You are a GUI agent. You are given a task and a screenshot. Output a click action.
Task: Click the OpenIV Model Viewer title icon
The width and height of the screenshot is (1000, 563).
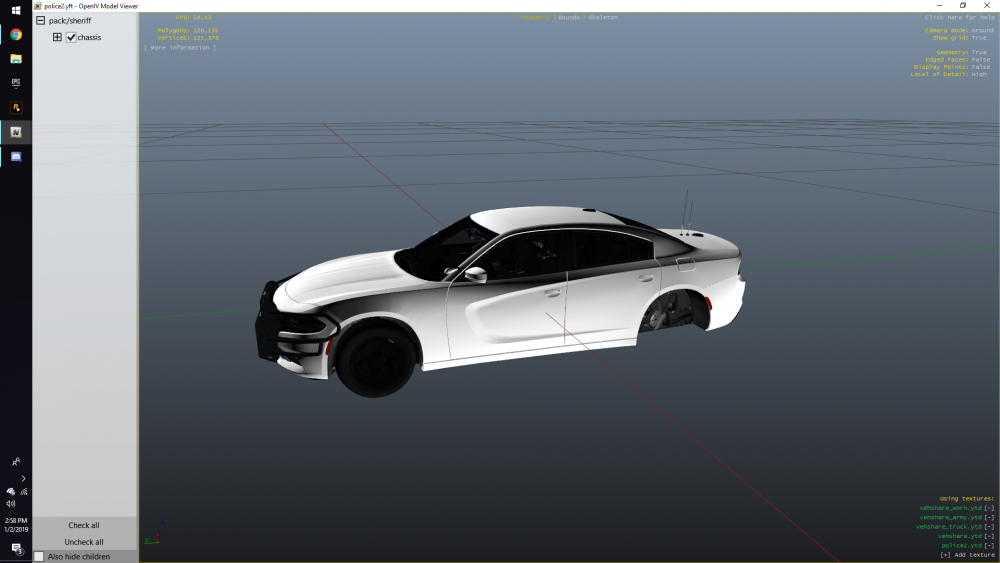[x=37, y=6]
